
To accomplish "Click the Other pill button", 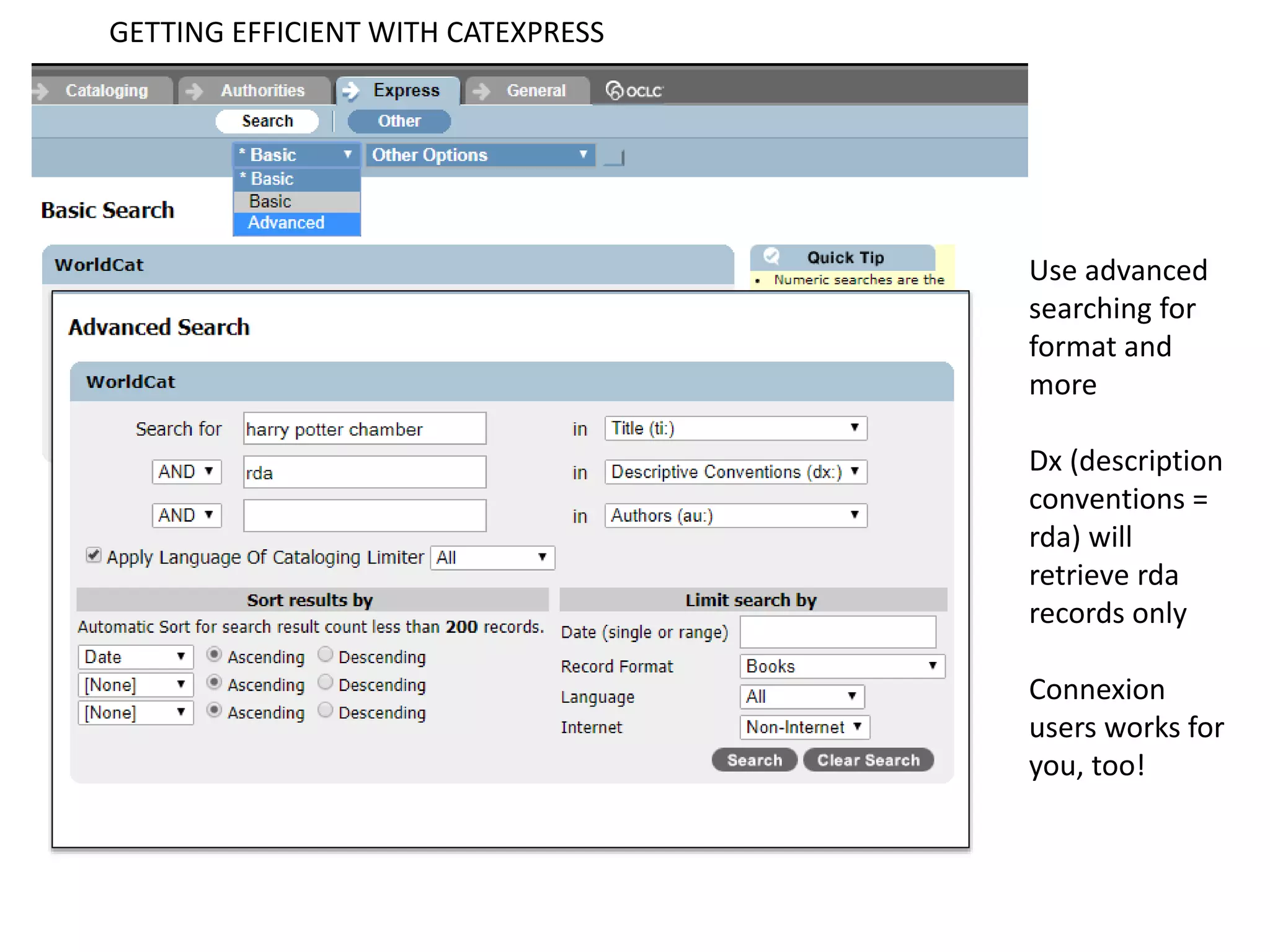I will [x=399, y=121].
